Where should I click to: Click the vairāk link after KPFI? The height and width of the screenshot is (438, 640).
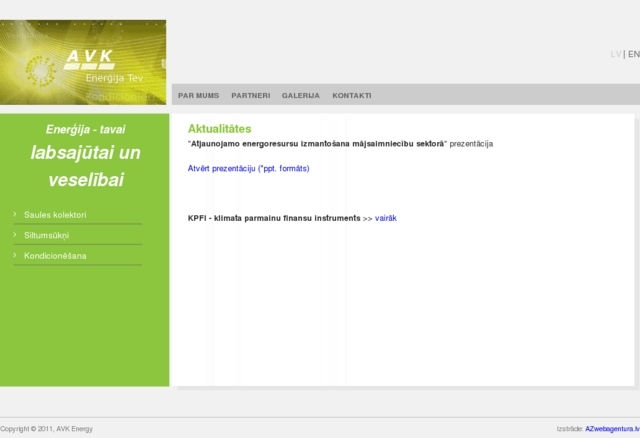(386, 218)
